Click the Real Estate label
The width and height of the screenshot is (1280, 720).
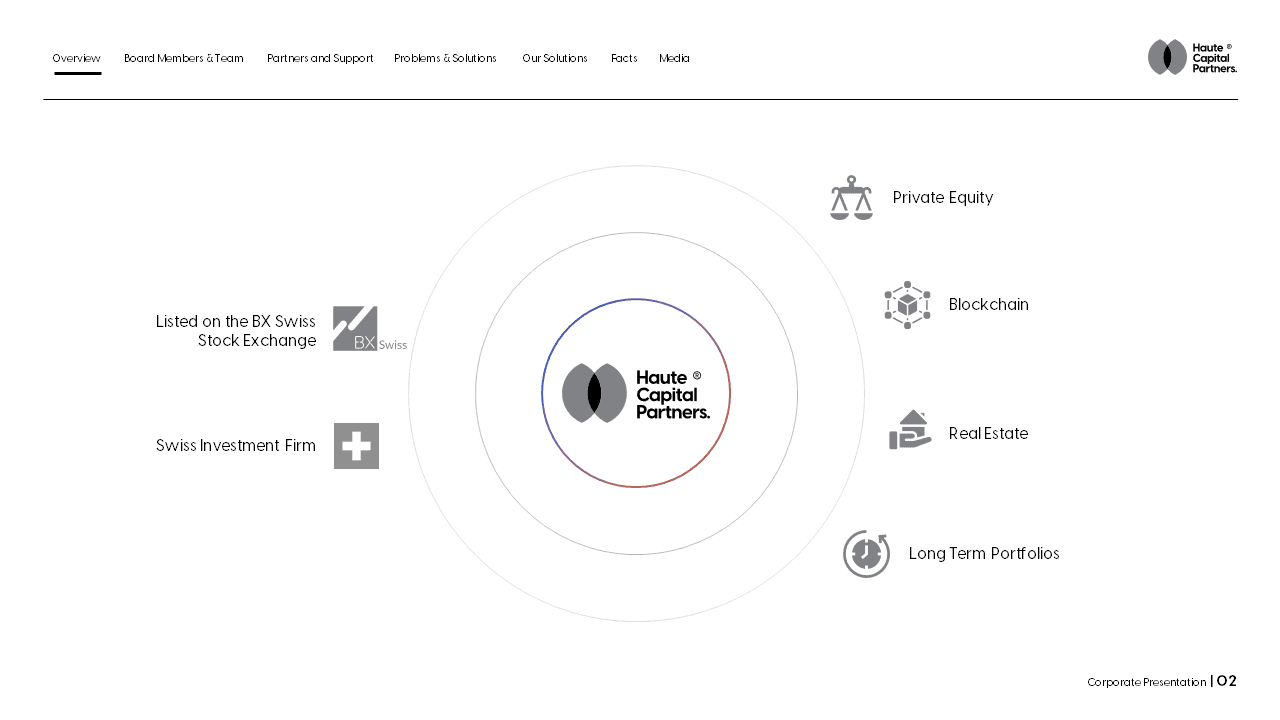click(989, 434)
